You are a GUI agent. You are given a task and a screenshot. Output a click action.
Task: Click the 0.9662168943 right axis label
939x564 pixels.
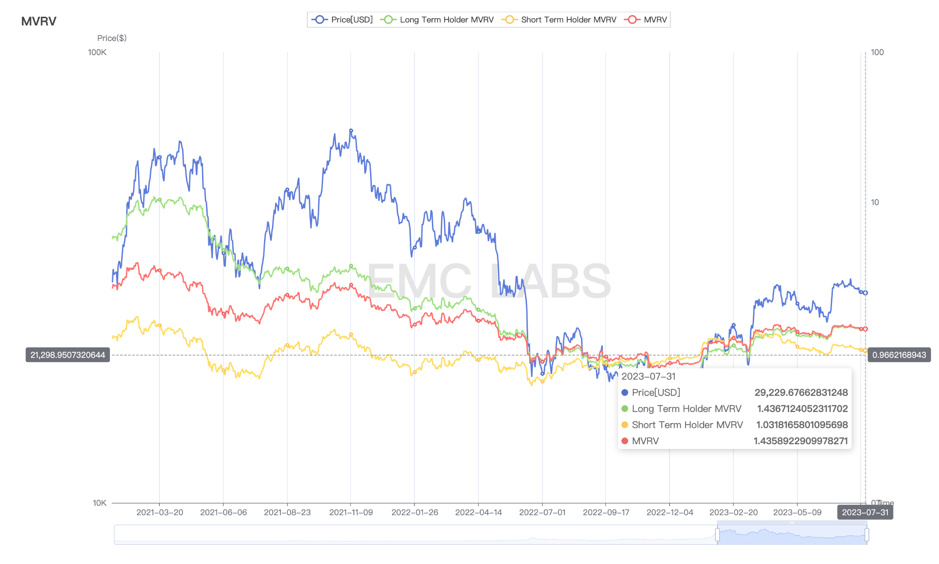pos(899,355)
